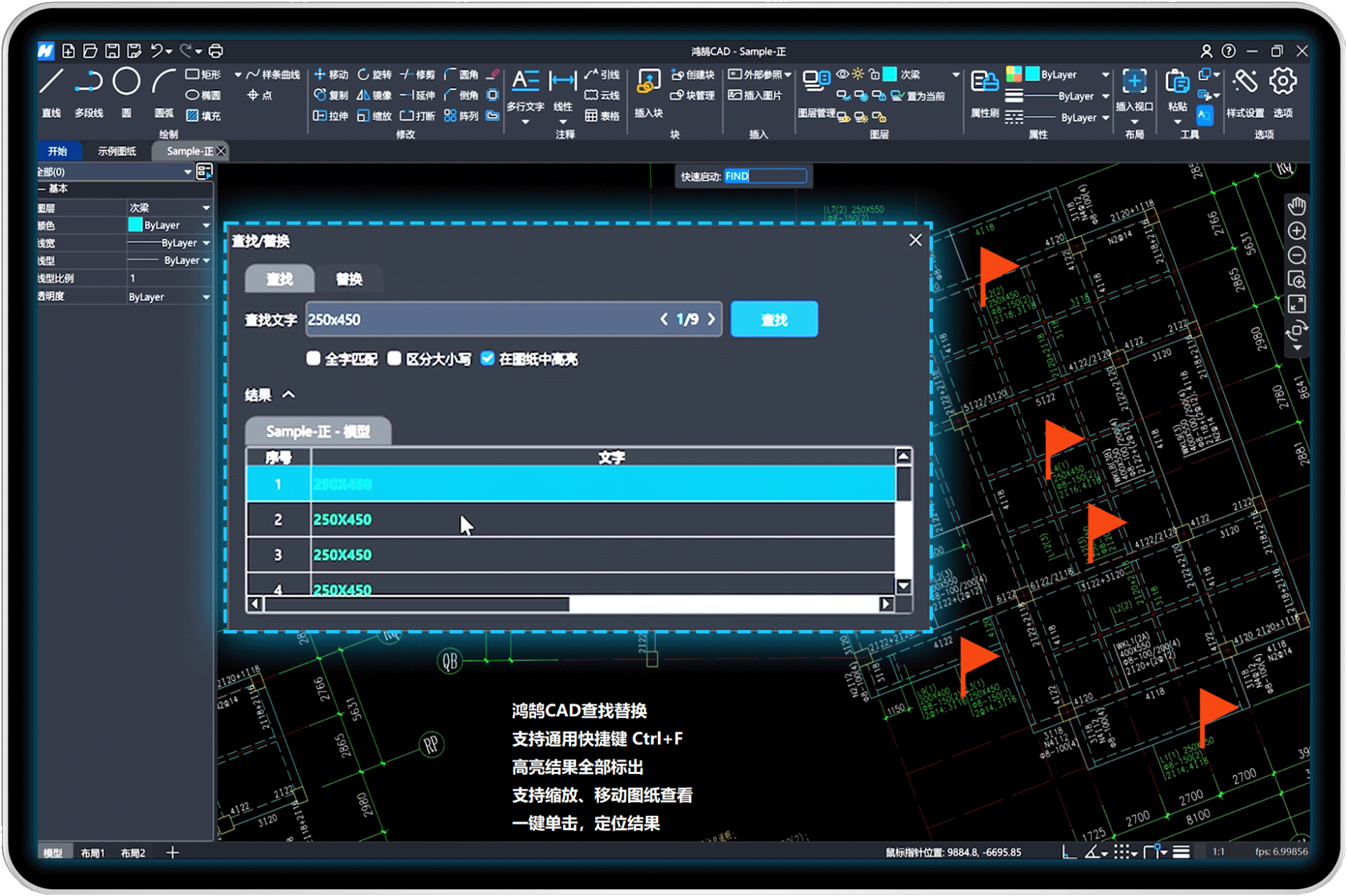Select the 圆 (Circle) tool

click(126, 92)
